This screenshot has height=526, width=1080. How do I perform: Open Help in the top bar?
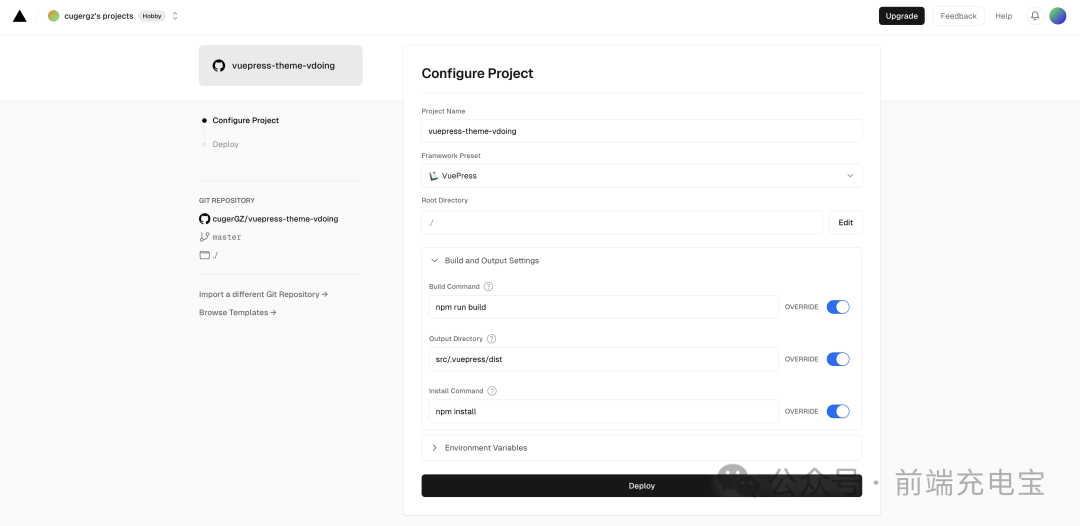pos(1004,16)
